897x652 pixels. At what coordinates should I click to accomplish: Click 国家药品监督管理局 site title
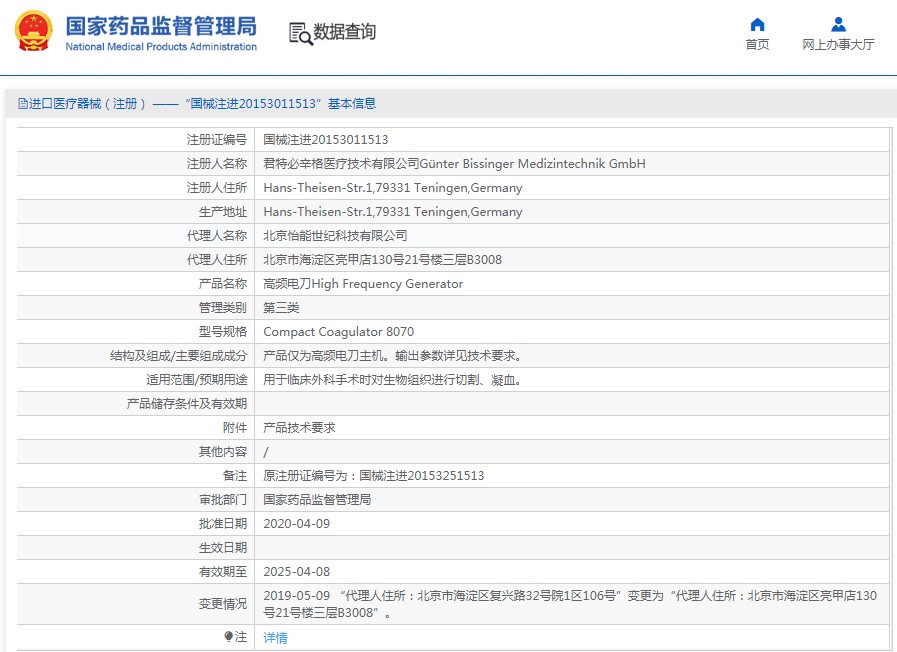161,26
